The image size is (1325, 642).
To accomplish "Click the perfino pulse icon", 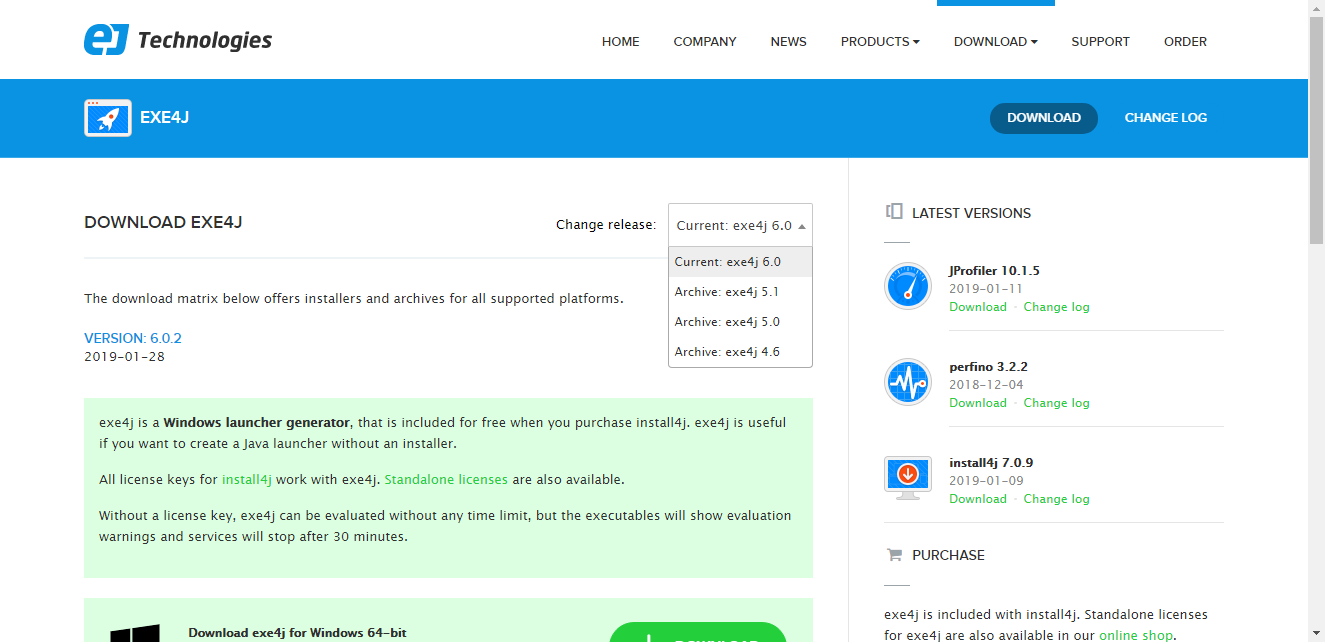I will (x=908, y=383).
